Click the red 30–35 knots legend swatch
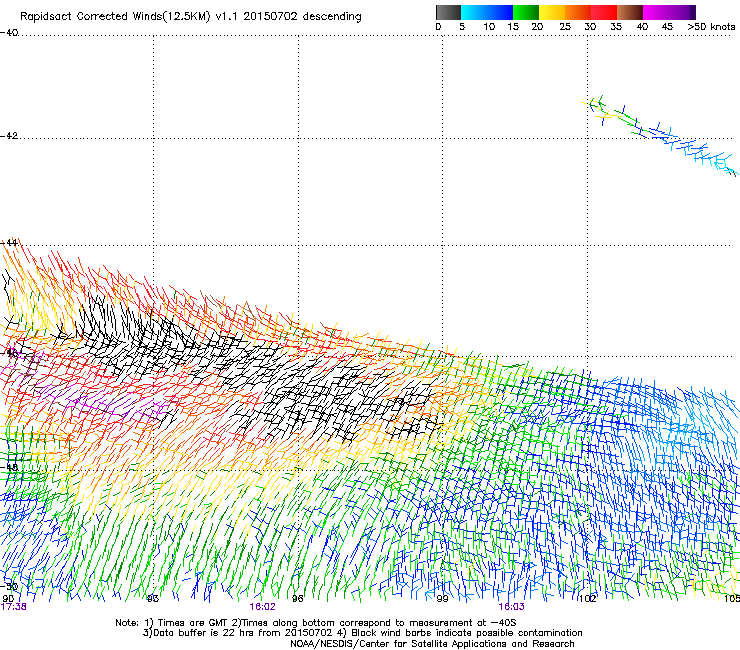Screen dimensions: 740x650 604,12
